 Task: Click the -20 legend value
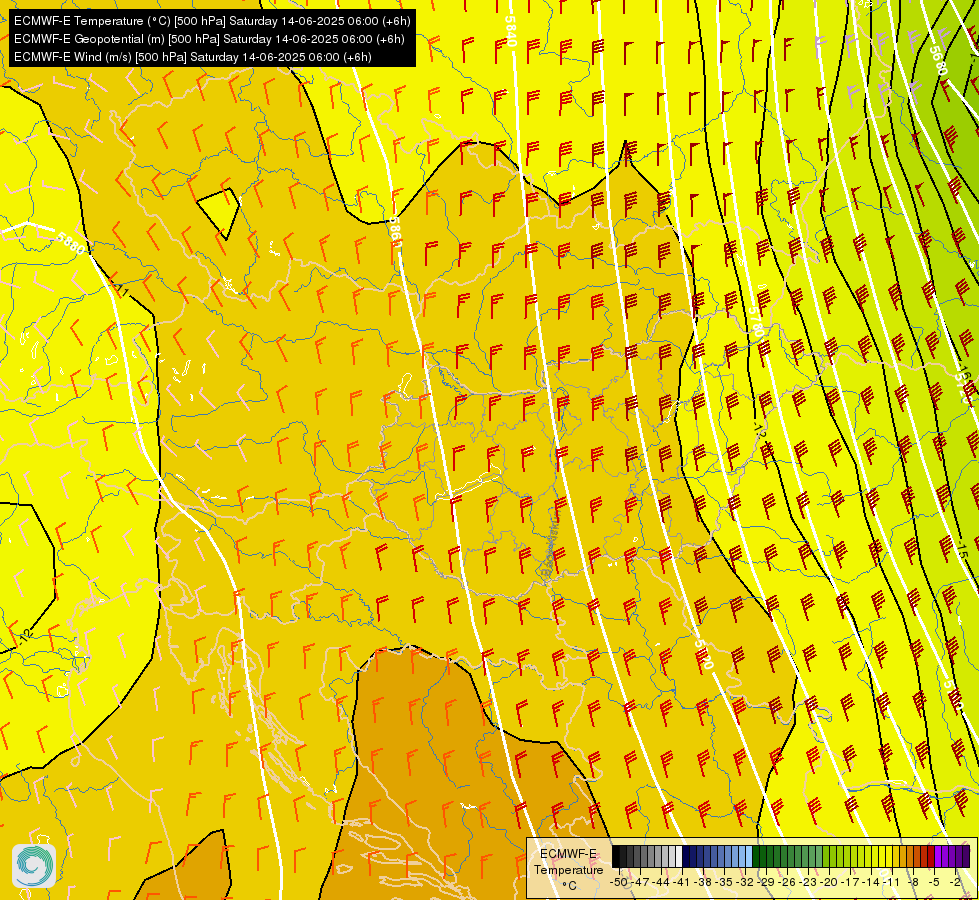[829, 882]
